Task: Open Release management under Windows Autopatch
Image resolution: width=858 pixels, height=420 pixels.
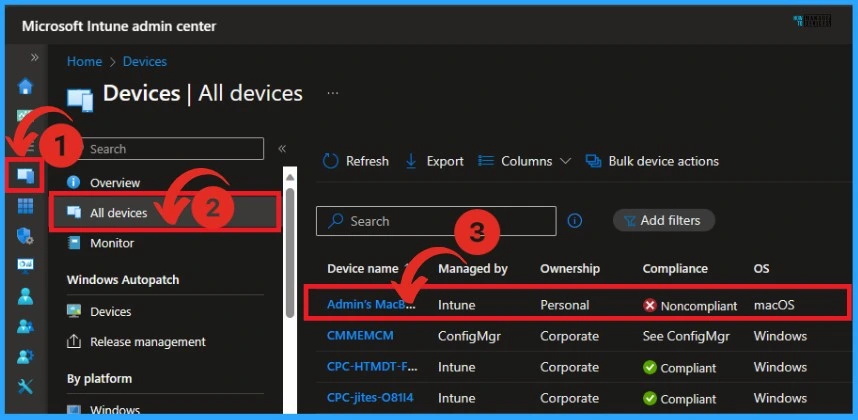Action: (x=148, y=342)
